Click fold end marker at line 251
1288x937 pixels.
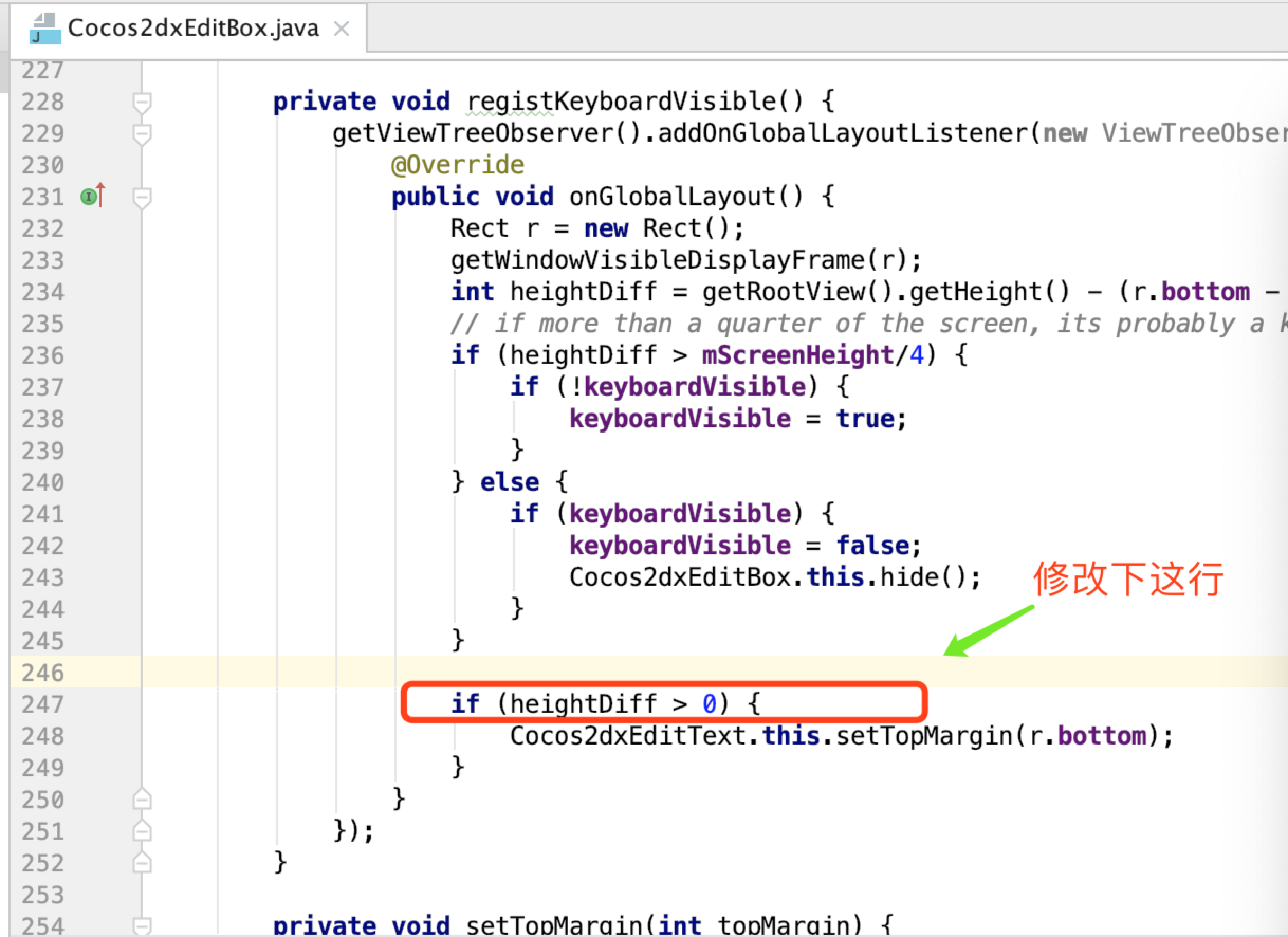tap(142, 831)
